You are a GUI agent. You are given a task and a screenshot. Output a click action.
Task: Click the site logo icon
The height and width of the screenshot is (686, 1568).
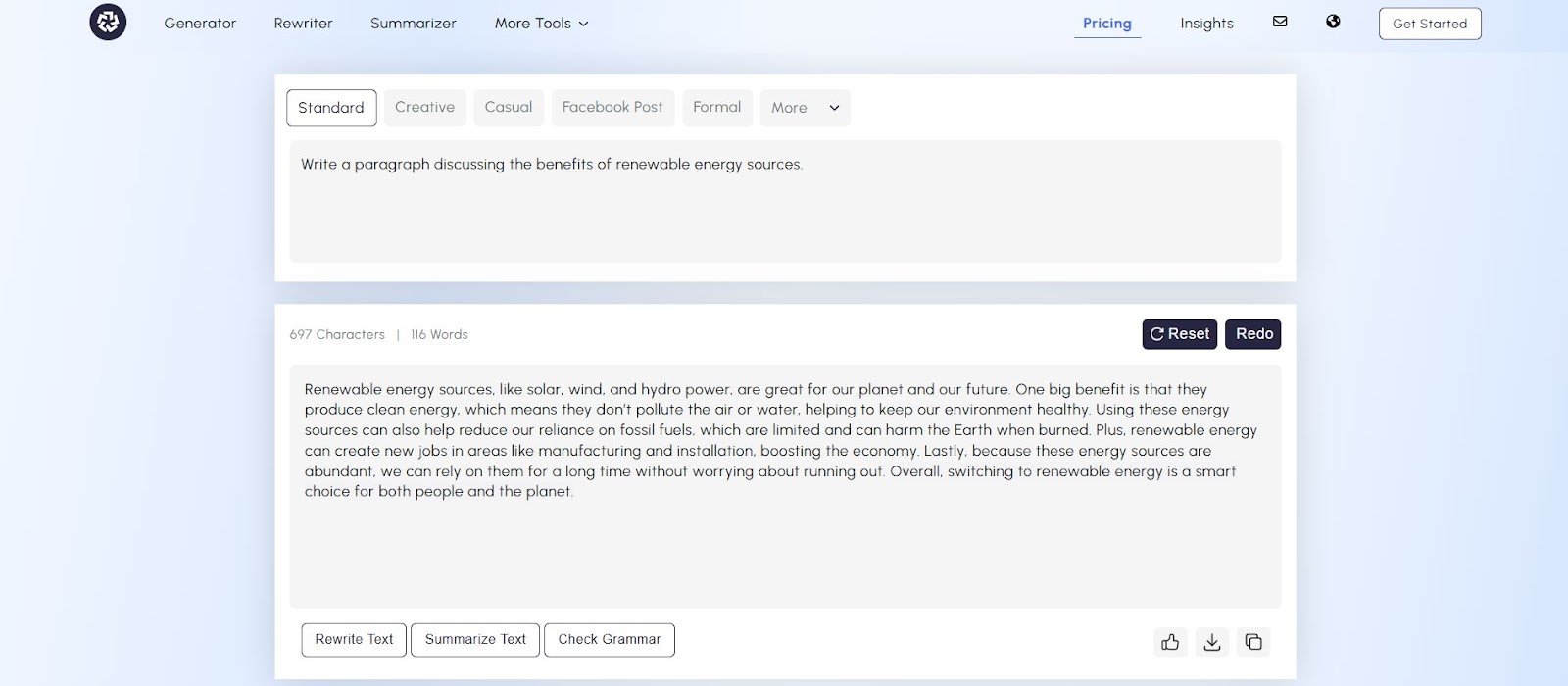click(x=108, y=23)
